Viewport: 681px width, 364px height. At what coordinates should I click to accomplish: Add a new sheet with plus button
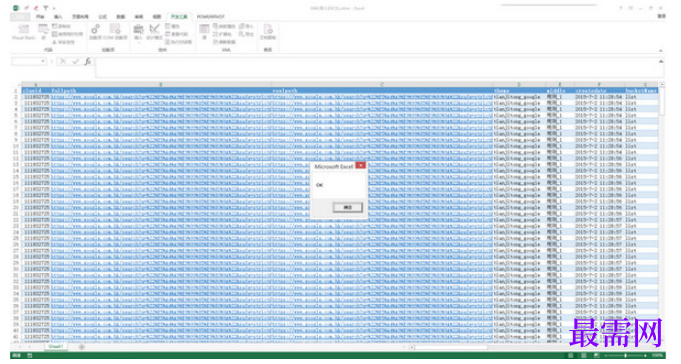pyautogui.click(x=82, y=347)
